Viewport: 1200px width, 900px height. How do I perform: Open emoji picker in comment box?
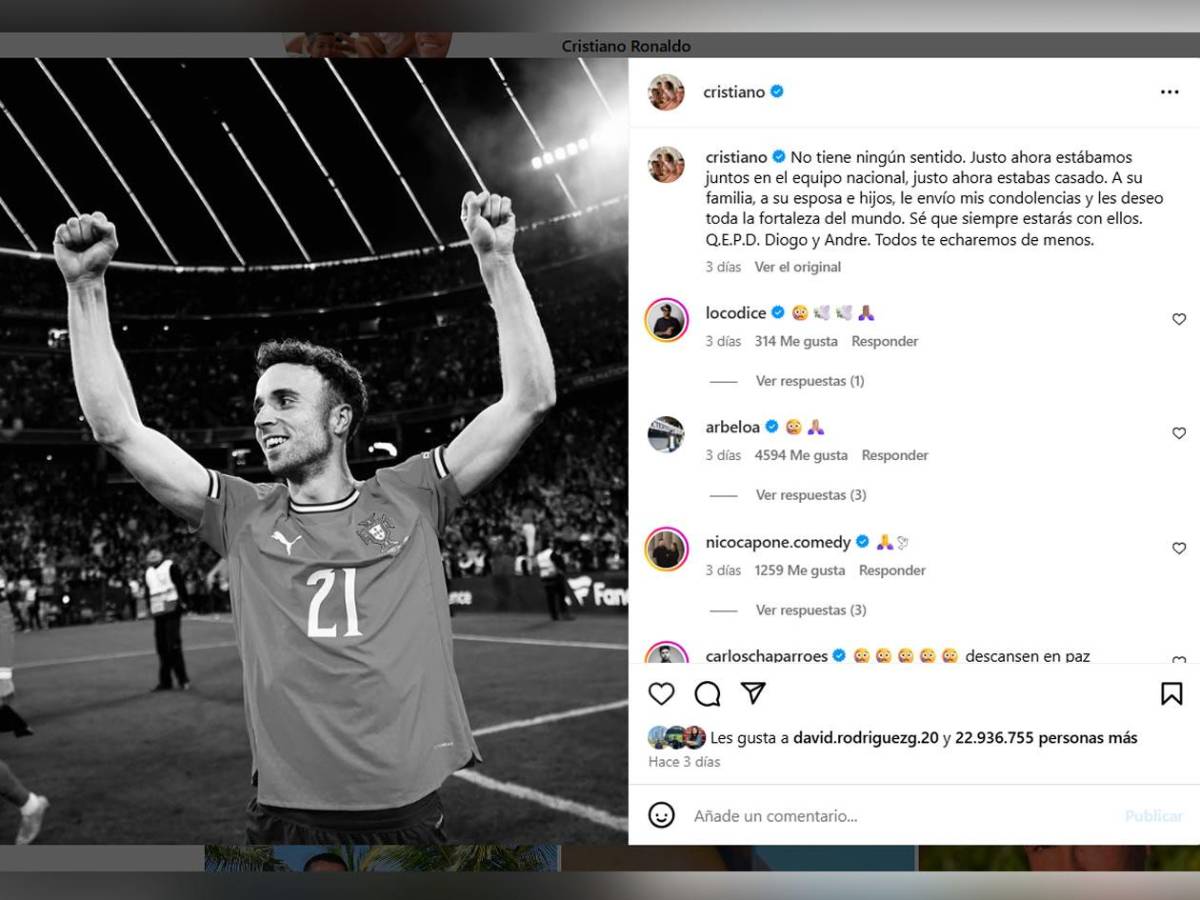click(x=661, y=815)
